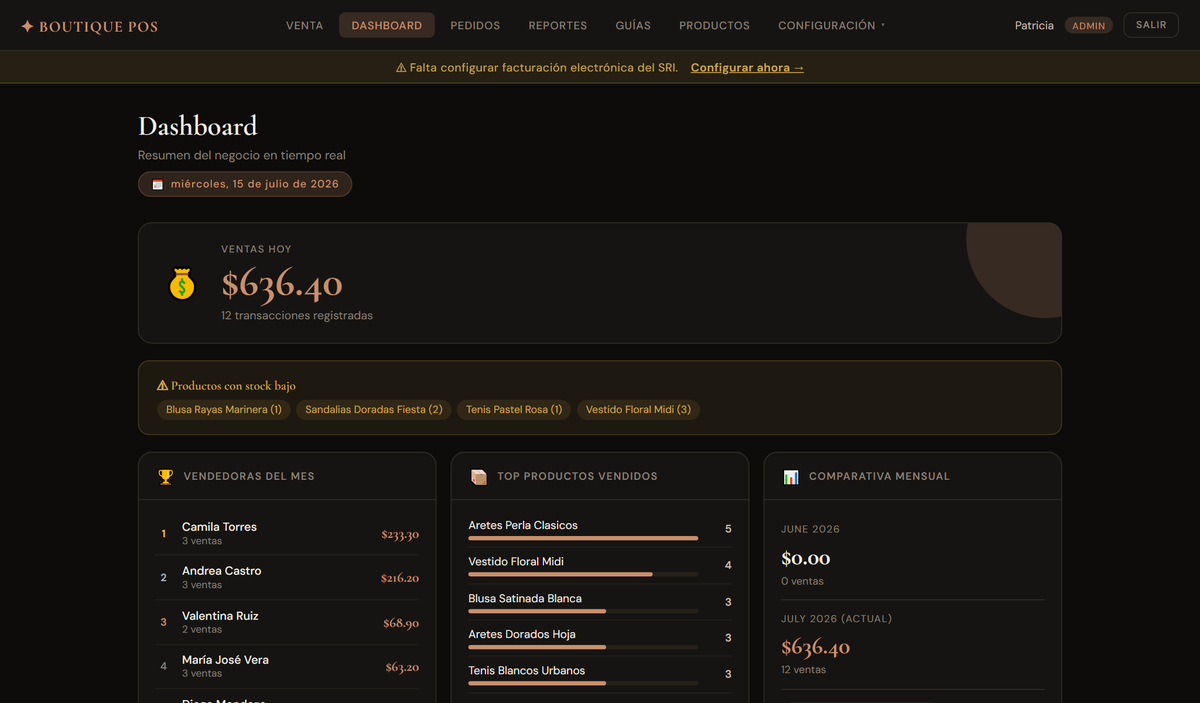
Task: Click the $0.00 June sales value
Action: (806, 558)
